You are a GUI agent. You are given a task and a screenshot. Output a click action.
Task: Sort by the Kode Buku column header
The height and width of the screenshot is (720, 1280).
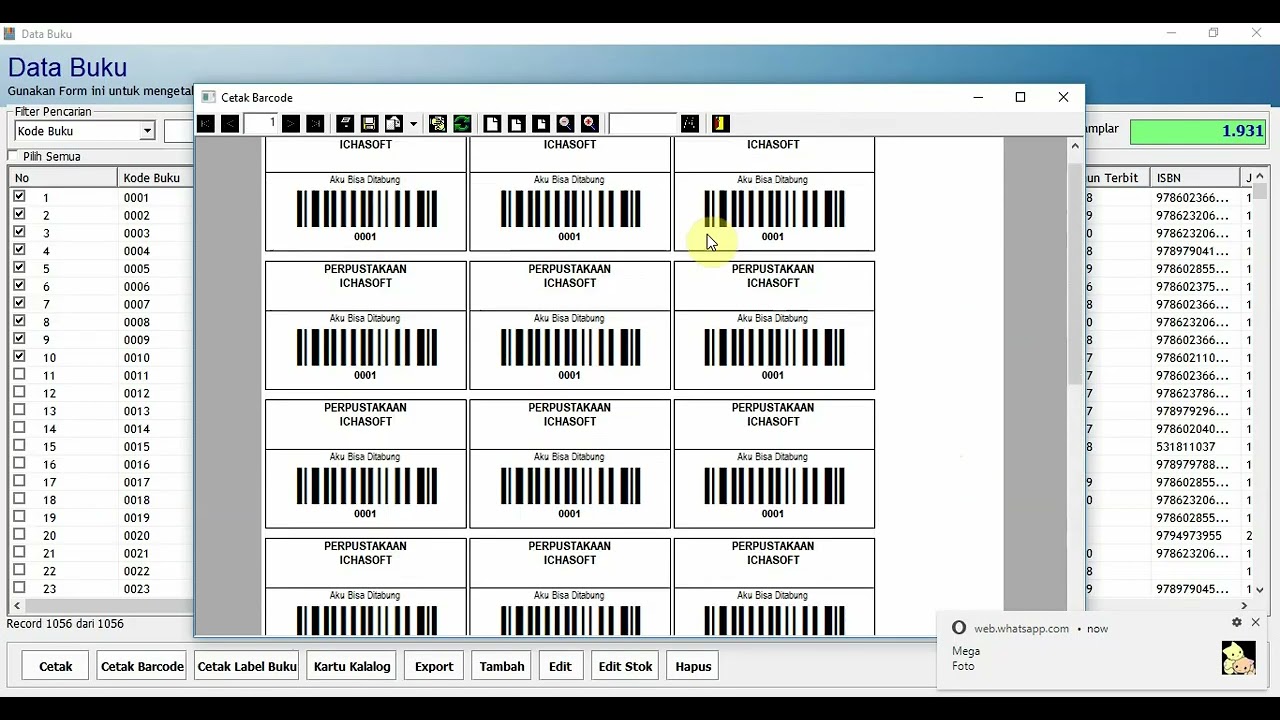(155, 178)
